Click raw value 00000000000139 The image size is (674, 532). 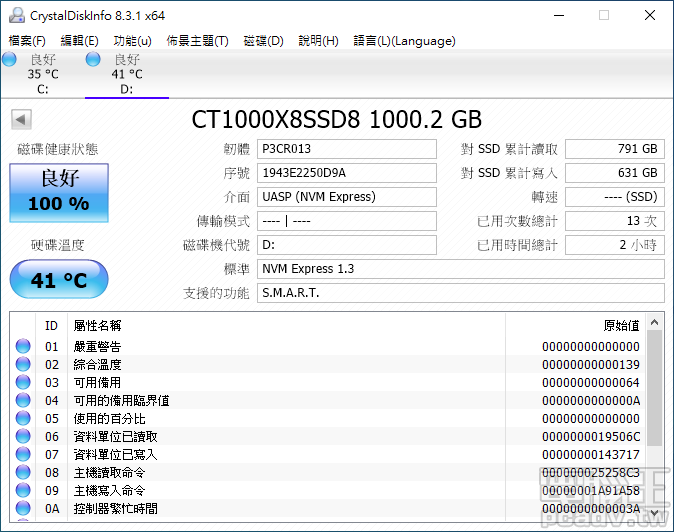pyautogui.click(x=591, y=365)
